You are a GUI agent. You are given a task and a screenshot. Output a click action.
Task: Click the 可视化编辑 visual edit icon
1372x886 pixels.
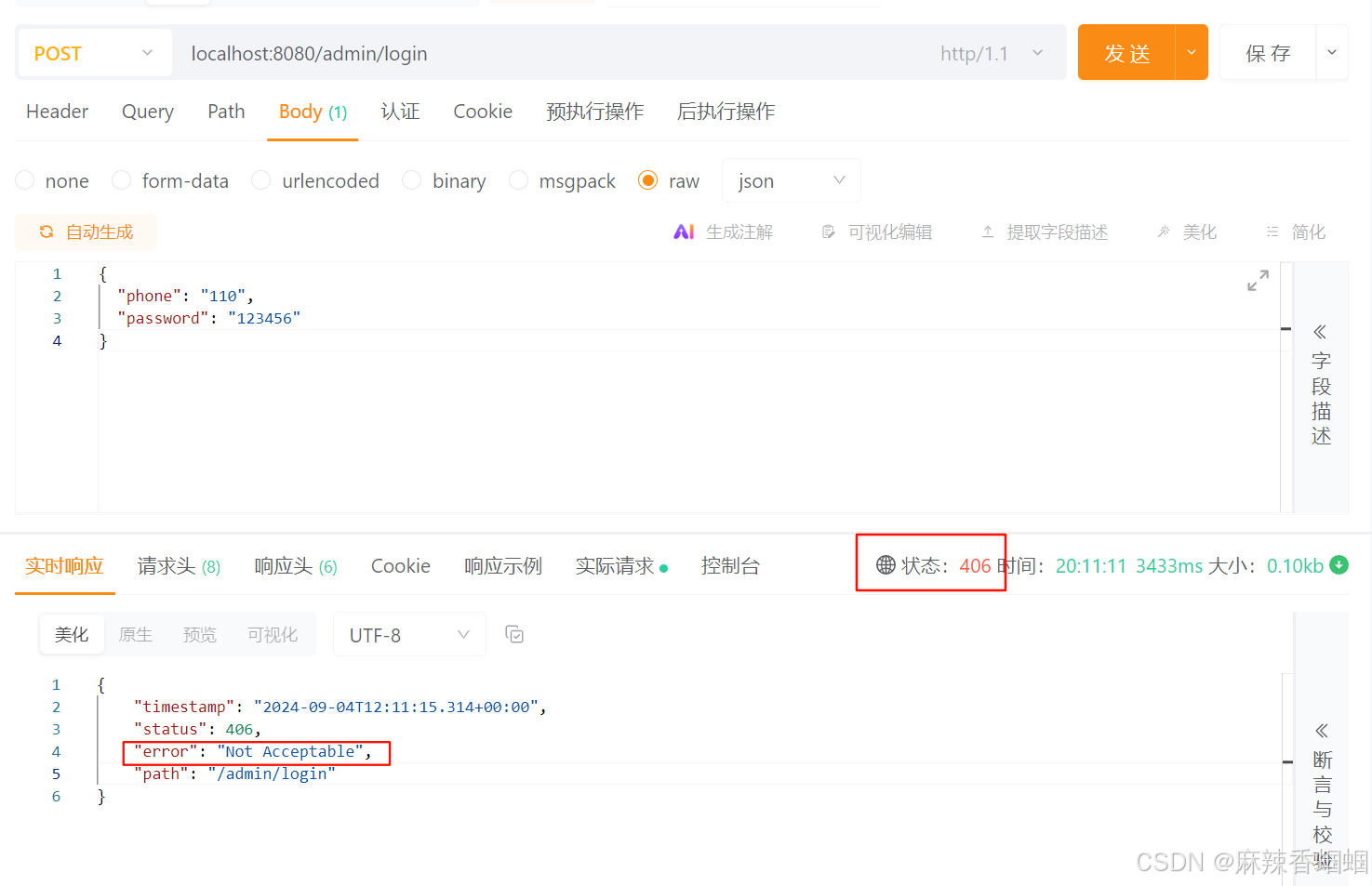tap(828, 231)
